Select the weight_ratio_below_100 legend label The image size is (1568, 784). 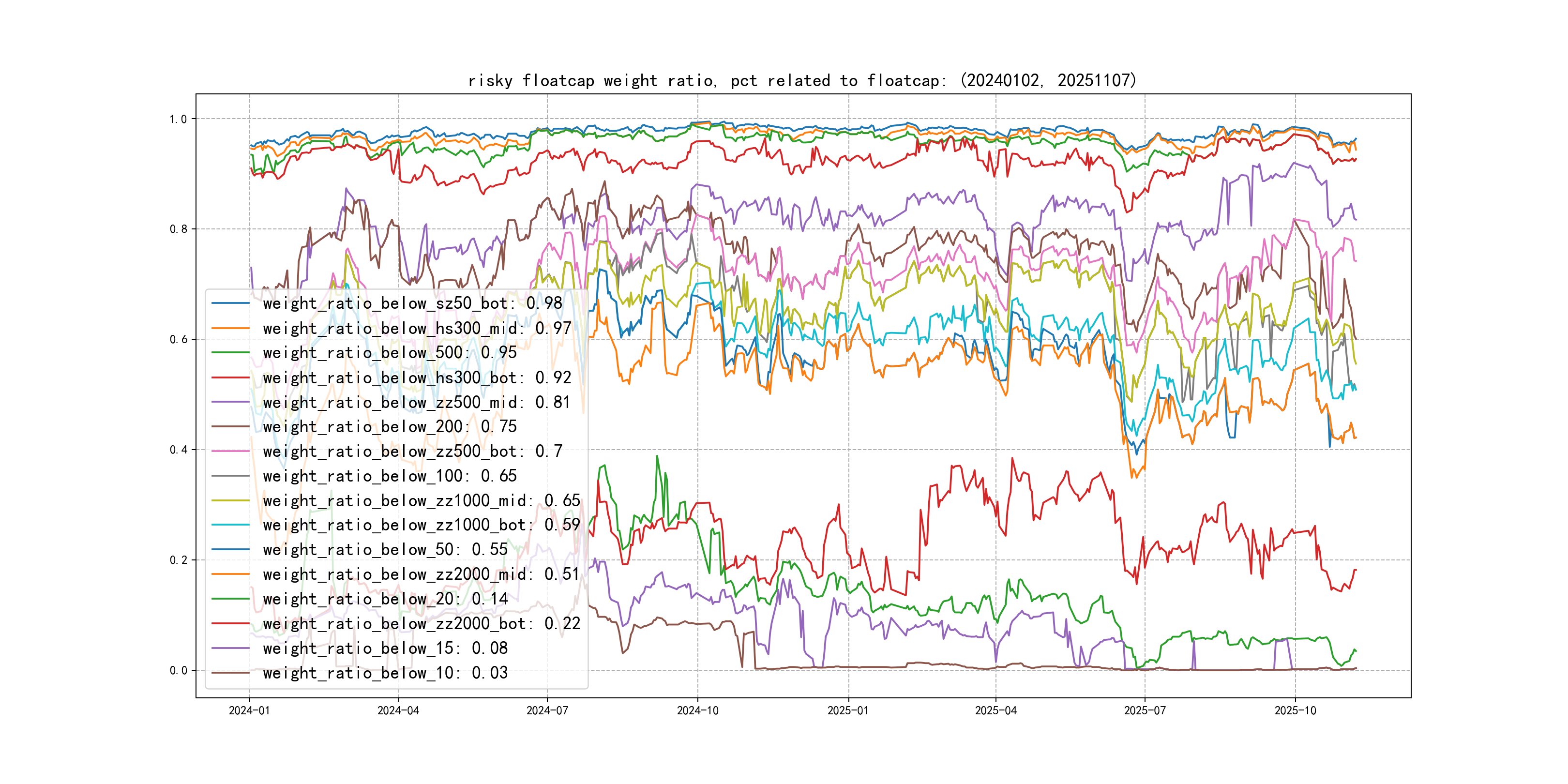390,476
